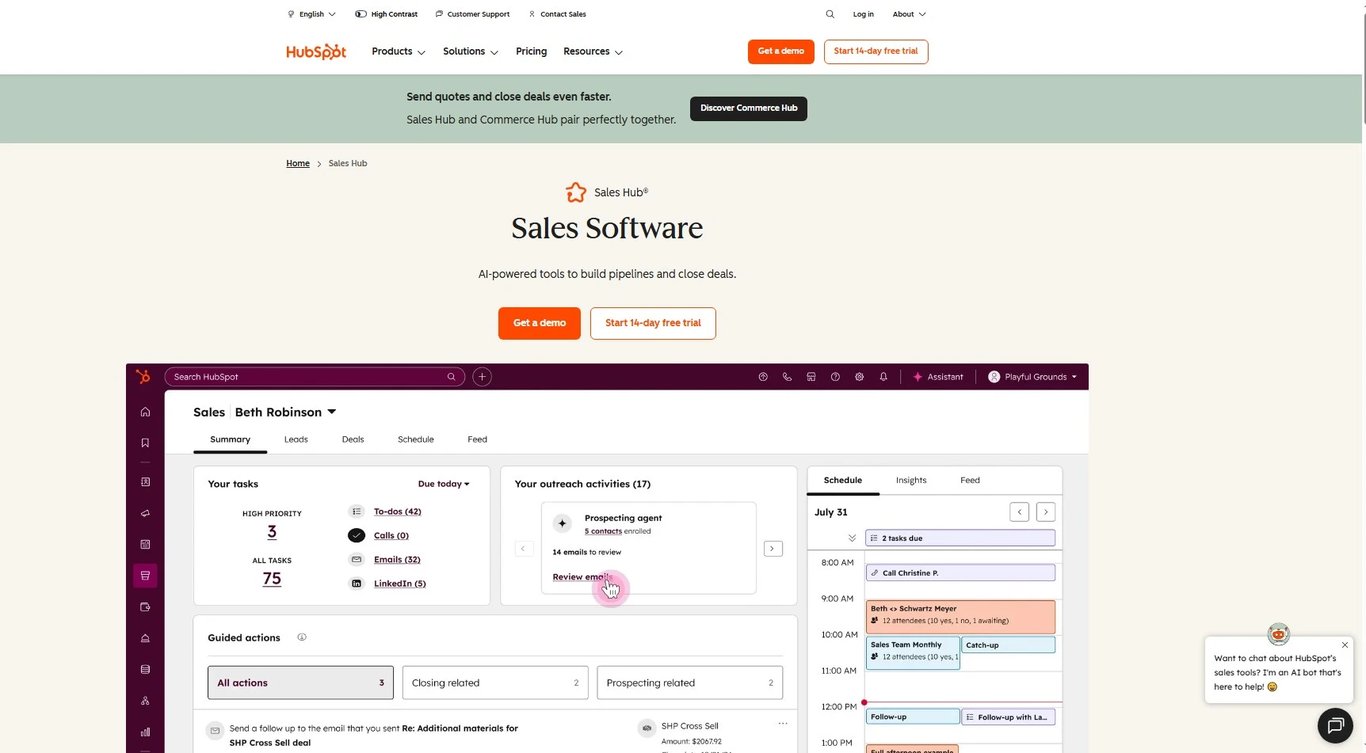
Task: Open the marketplace store icon in the app top bar
Action: (x=811, y=377)
